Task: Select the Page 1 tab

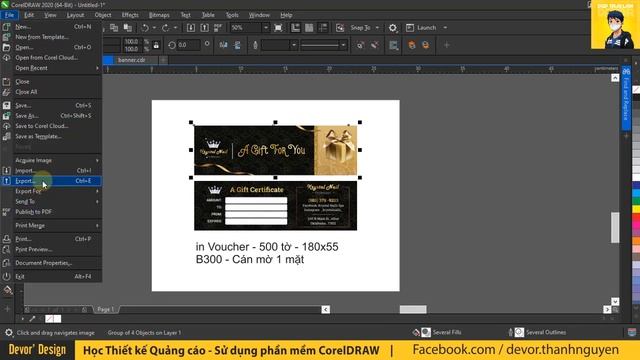Action: 106,309
